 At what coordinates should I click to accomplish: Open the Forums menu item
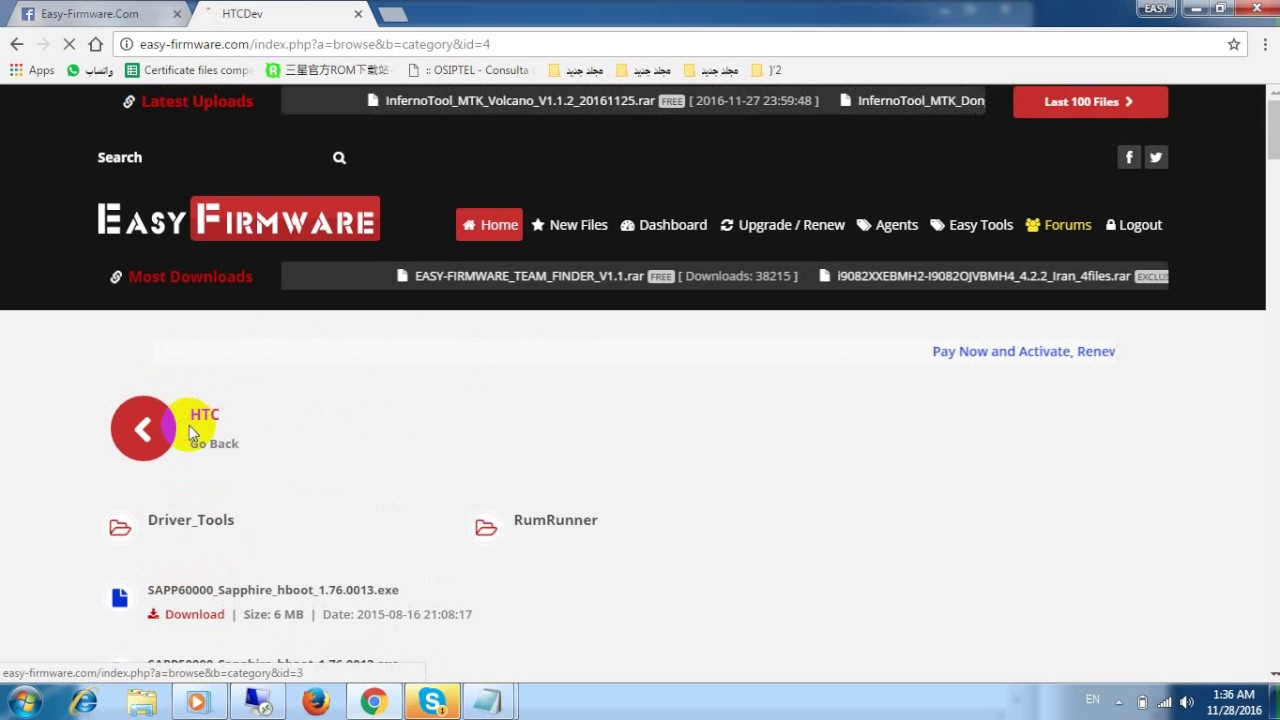click(x=1058, y=225)
